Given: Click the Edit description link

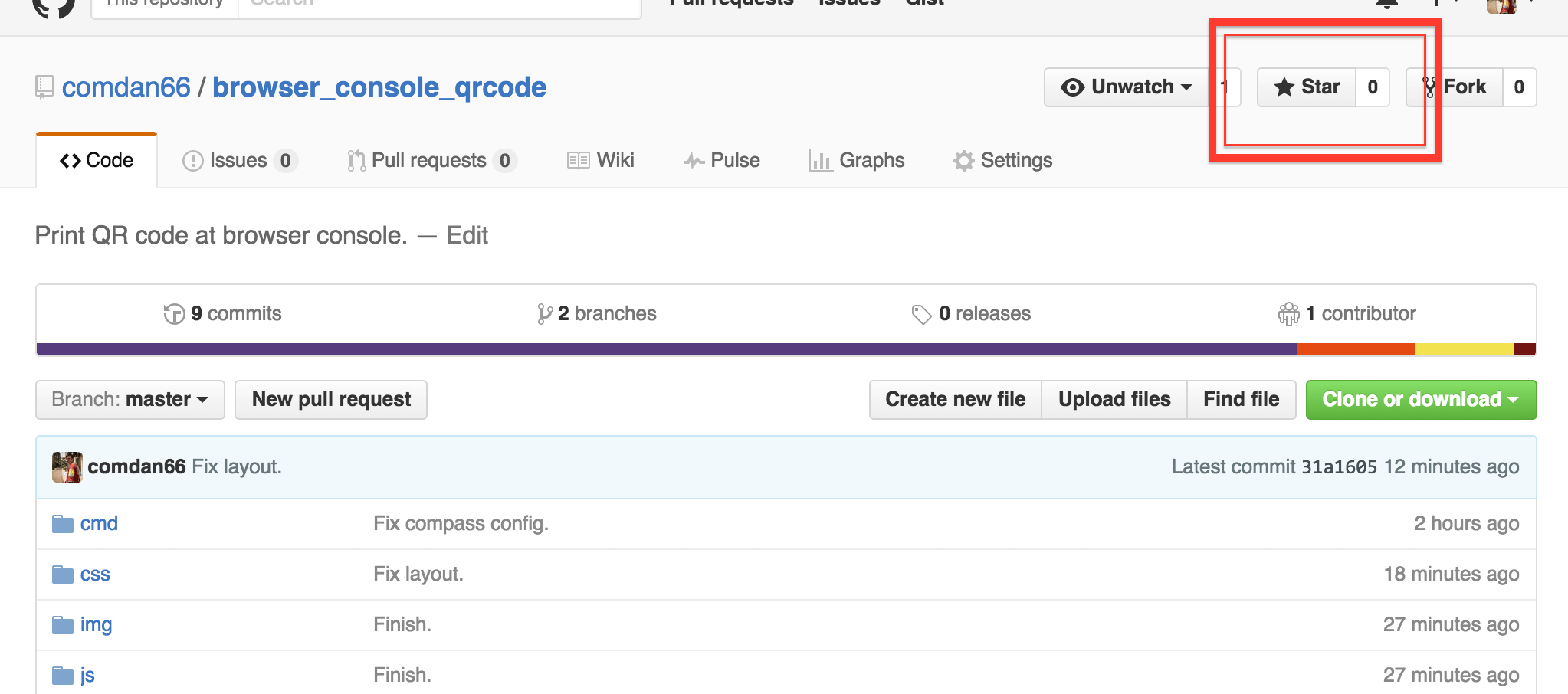Looking at the screenshot, I should [467, 235].
